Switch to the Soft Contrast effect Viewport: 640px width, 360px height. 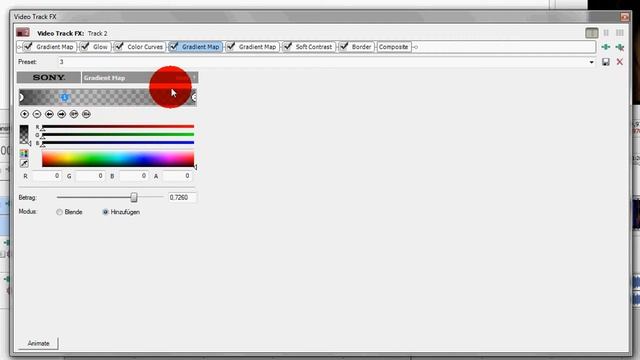(x=313, y=47)
